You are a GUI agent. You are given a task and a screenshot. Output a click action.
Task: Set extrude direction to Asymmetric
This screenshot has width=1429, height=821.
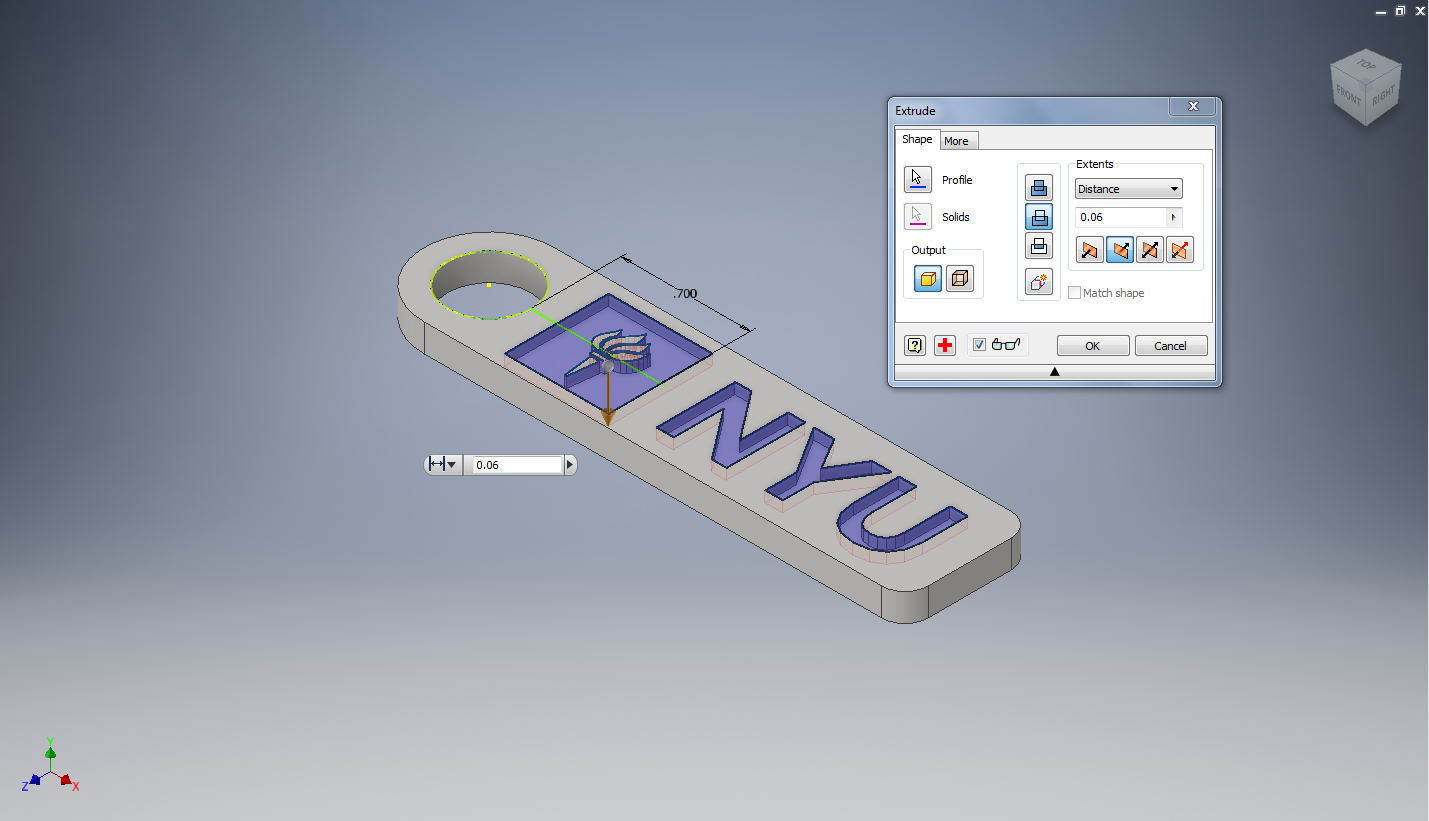pyautogui.click(x=1180, y=250)
